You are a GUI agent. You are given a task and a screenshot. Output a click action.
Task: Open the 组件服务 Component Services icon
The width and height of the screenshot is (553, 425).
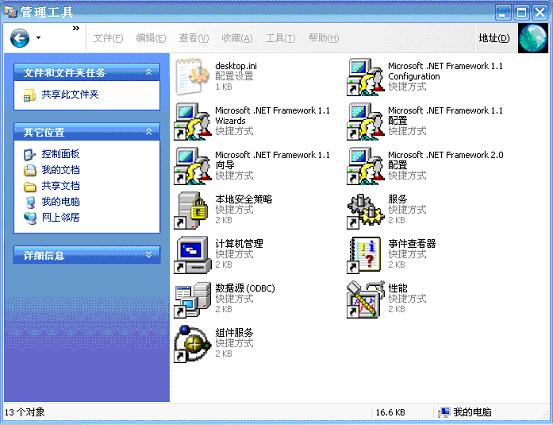click(192, 344)
